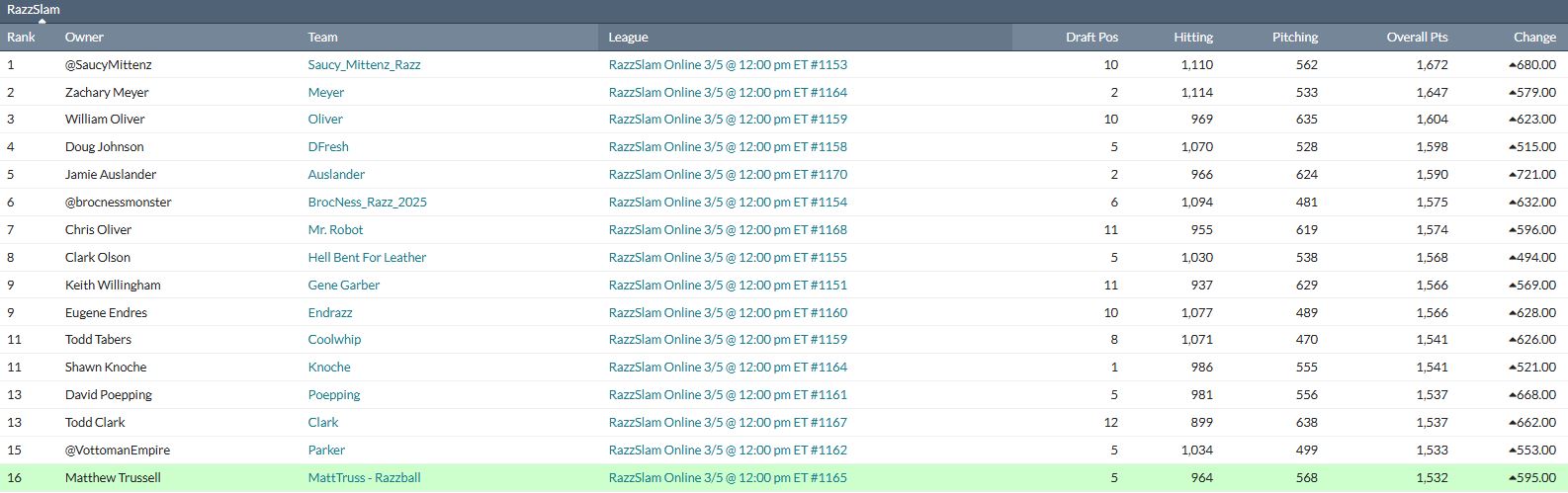The width and height of the screenshot is (1568, 493).
Task: Open the Parker team link
Action: pos(326,450)
